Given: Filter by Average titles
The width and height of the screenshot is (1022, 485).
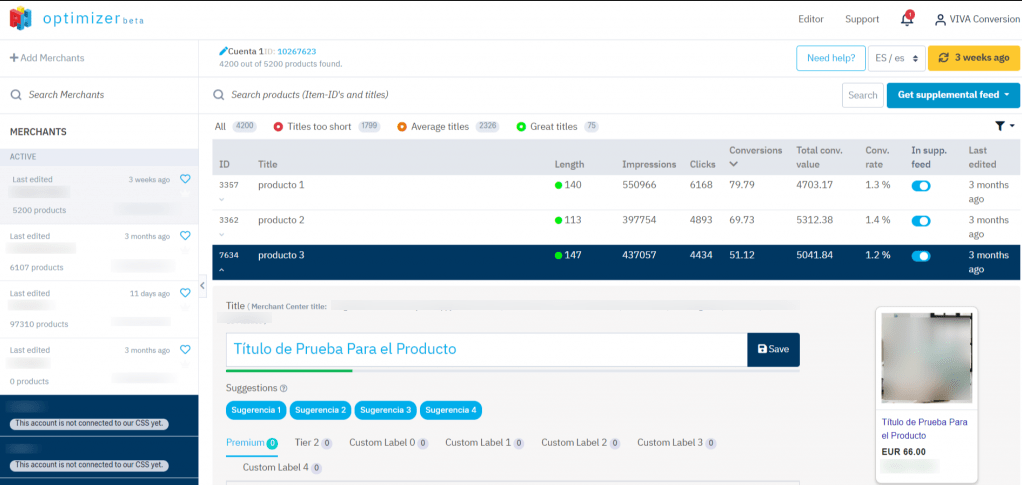Looking at the screenshot, I should pos(448,126).
